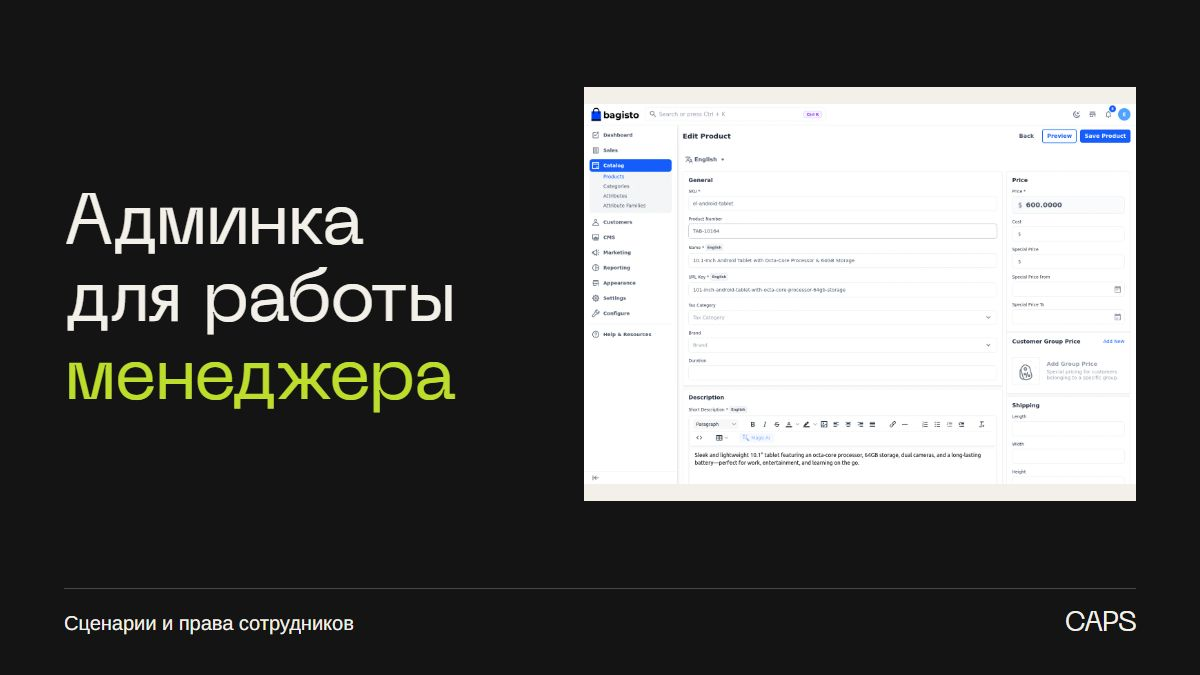Click Save Product button
This screenshot has height=675, width=1200.
[x=1105, y=136]
